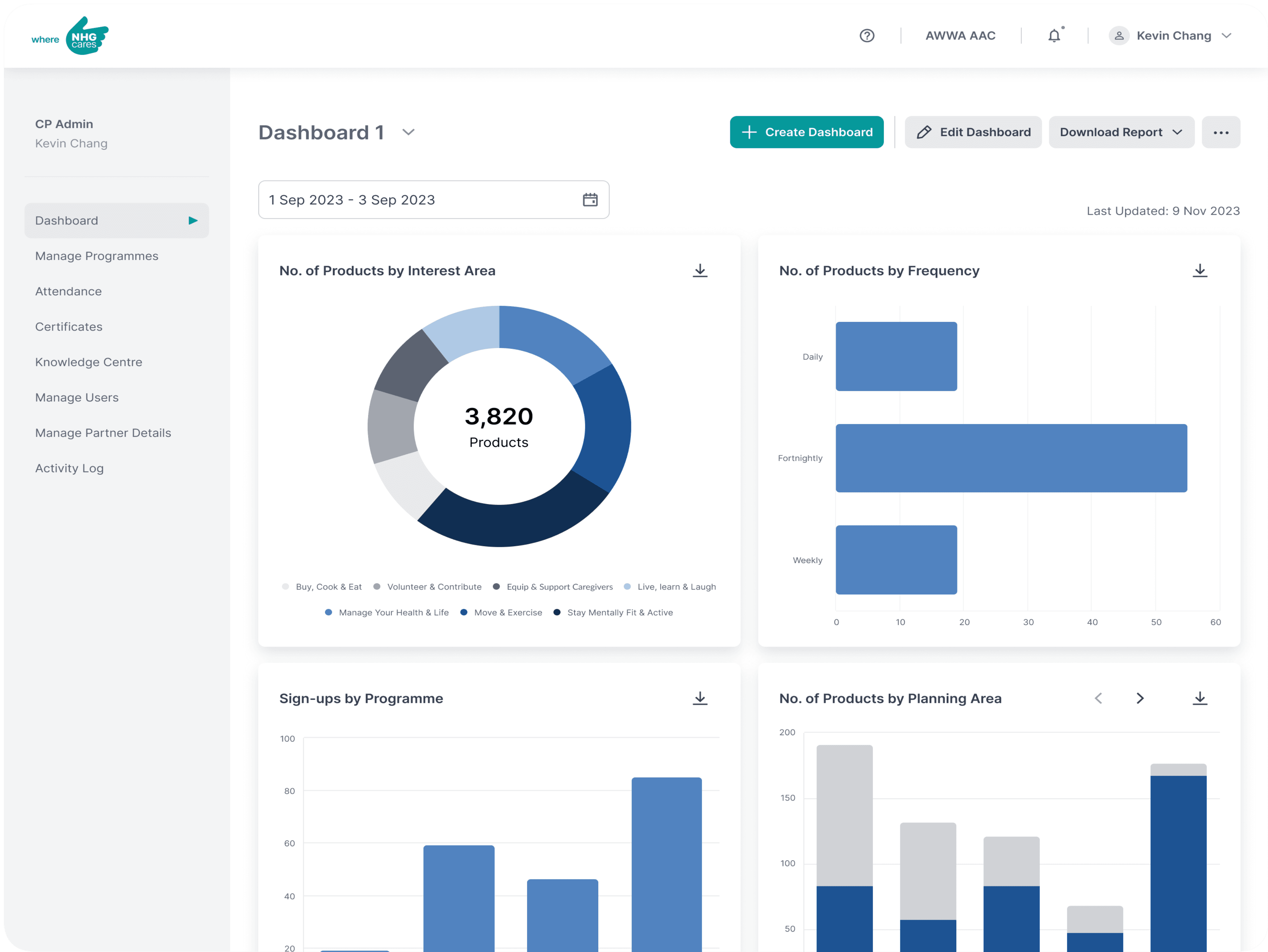Open Manage Partner Details in sidebar

tap(103, 433)
